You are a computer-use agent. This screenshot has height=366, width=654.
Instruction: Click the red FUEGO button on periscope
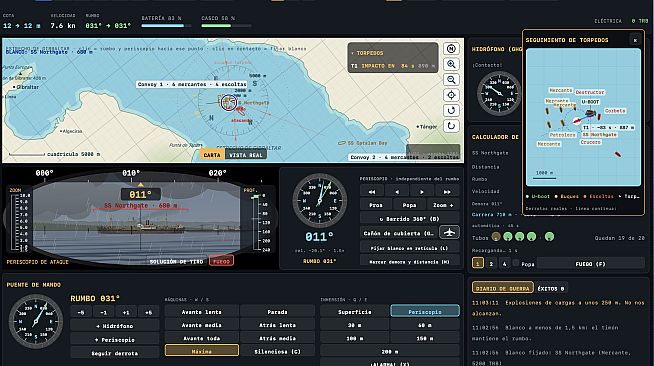(221, 261)
